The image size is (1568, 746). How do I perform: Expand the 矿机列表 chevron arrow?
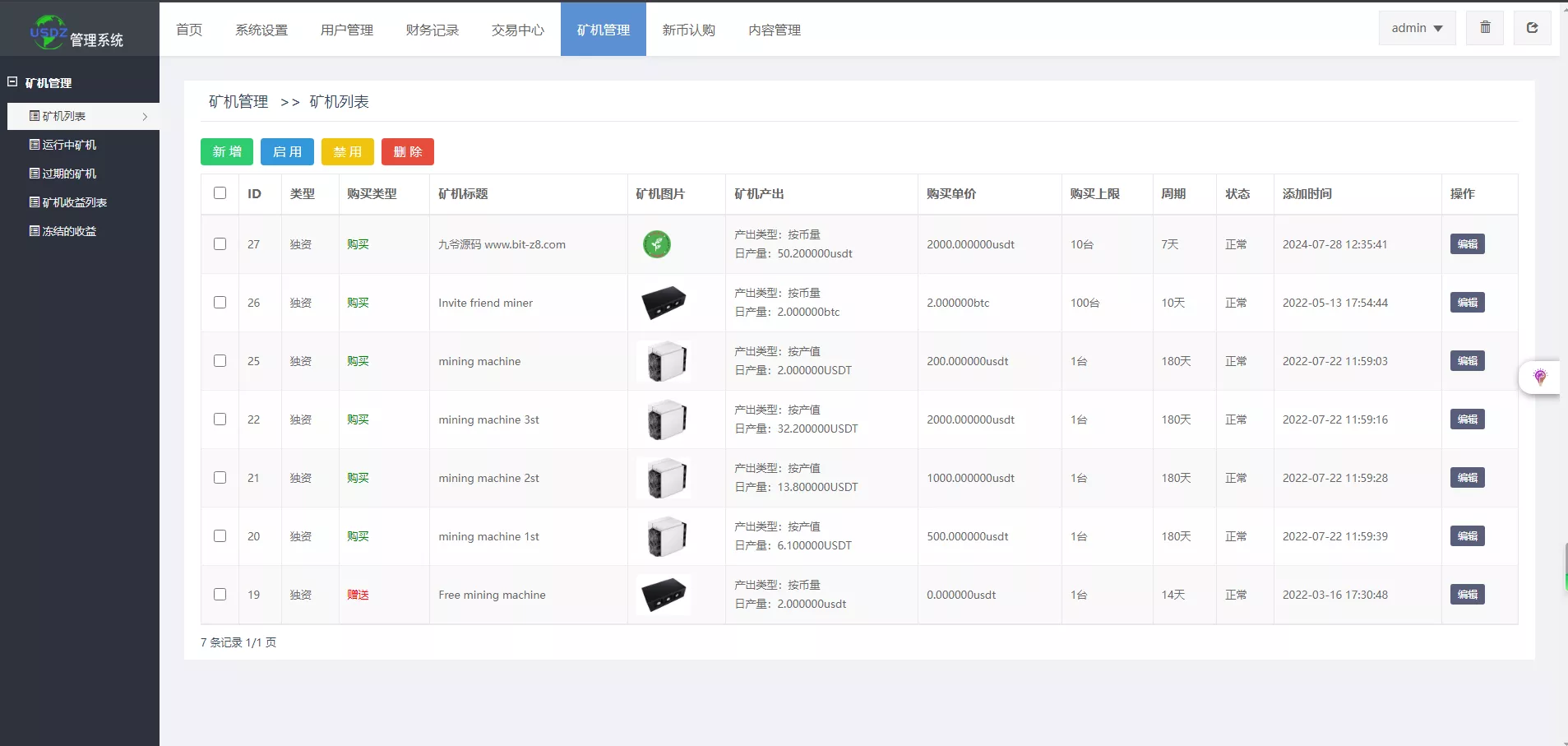(146, 116)
